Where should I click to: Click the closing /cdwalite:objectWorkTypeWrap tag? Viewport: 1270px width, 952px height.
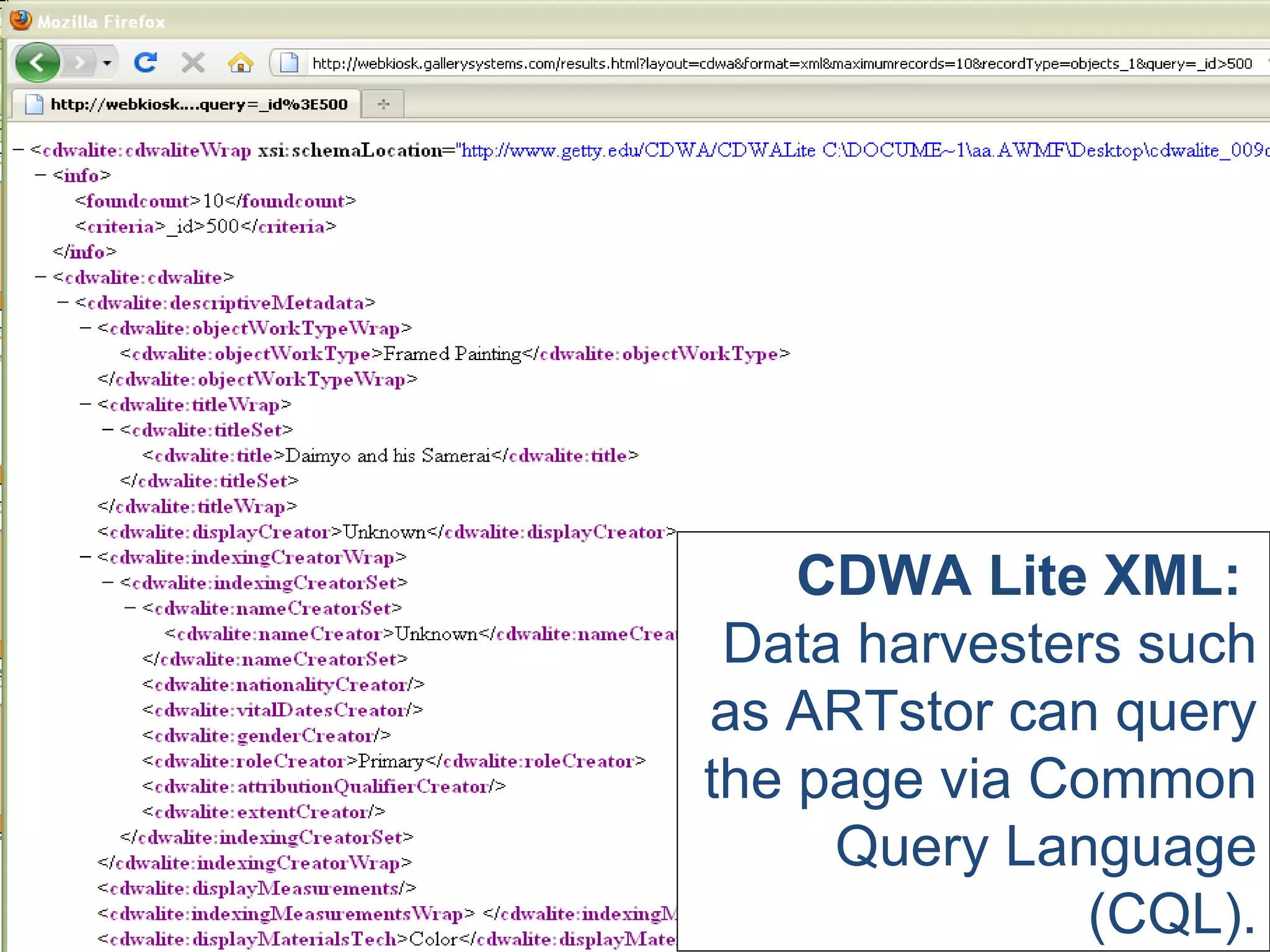[x=257, y=379]
